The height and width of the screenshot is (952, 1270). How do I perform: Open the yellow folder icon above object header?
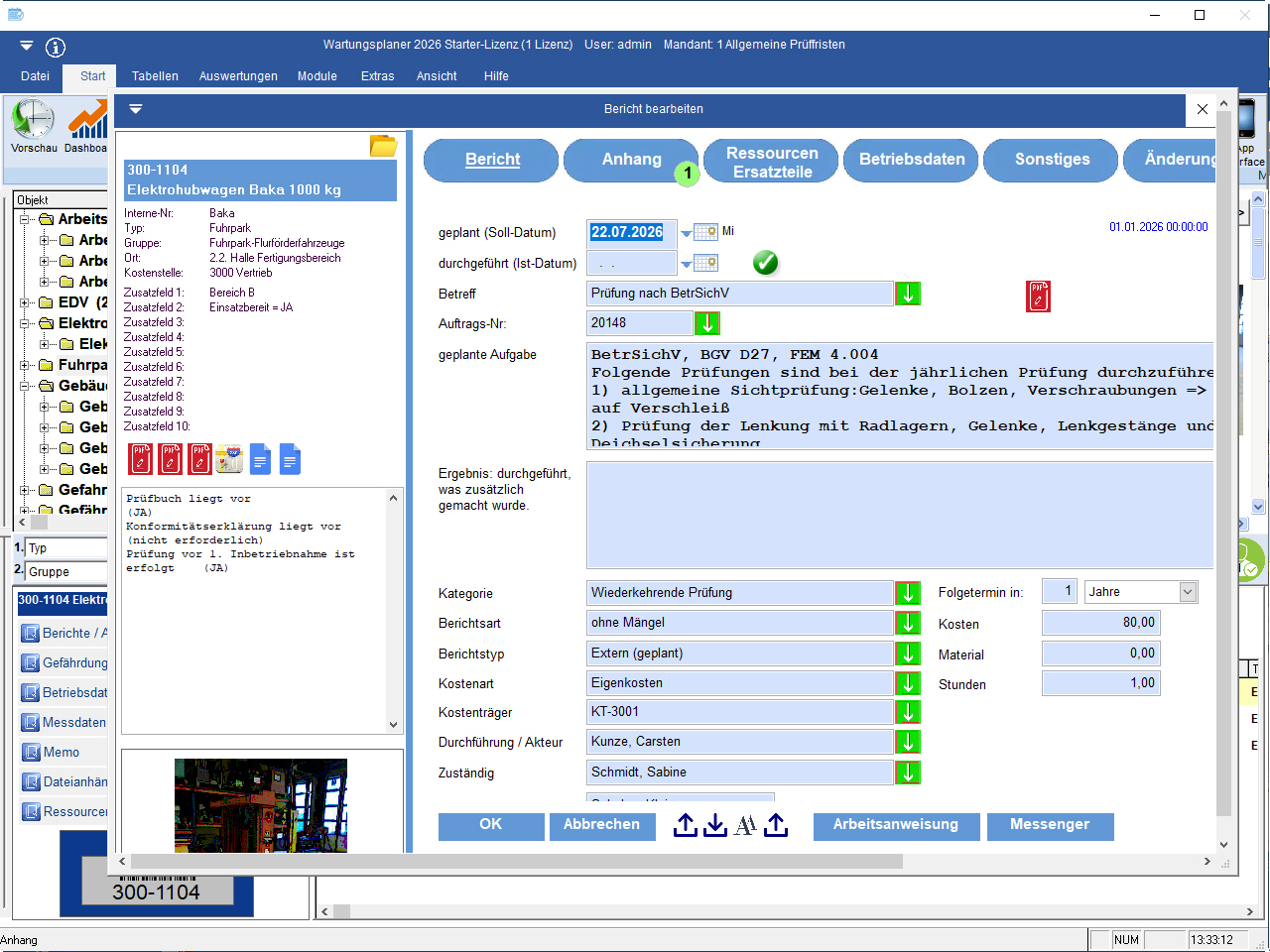(383, 146)
